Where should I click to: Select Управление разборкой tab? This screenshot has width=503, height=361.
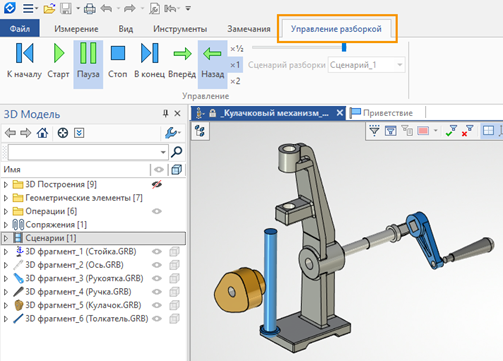(x=336, y=29)
